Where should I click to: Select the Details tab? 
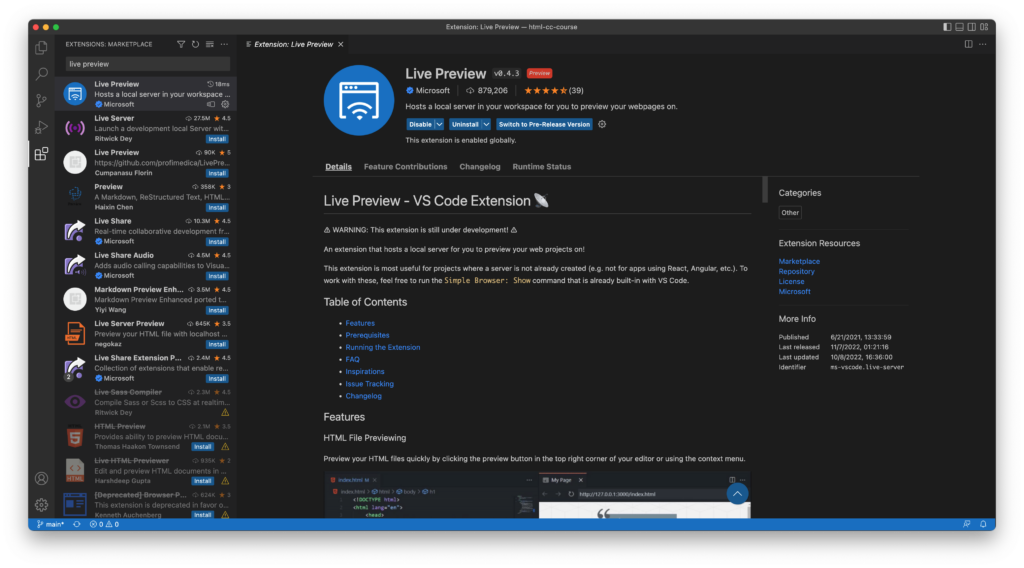click(x=338, y=166)
